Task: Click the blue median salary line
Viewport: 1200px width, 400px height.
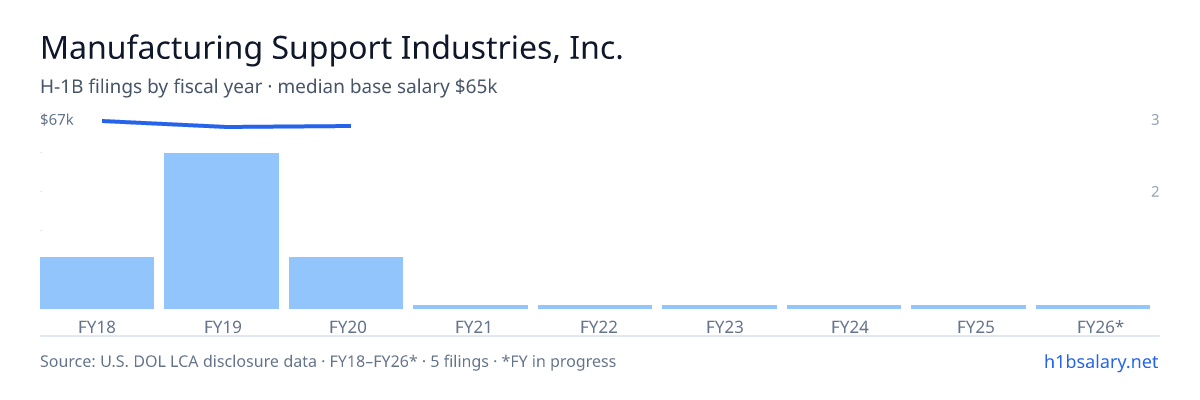Action: [x=226, y=124]
